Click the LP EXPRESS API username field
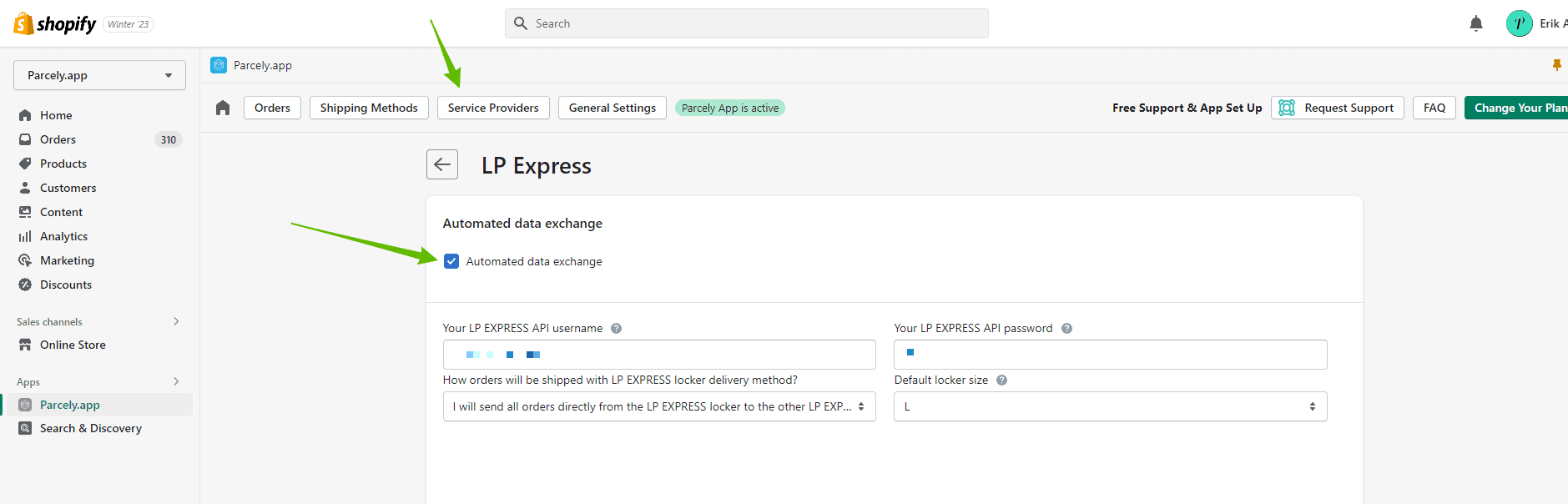 (659, 355)
